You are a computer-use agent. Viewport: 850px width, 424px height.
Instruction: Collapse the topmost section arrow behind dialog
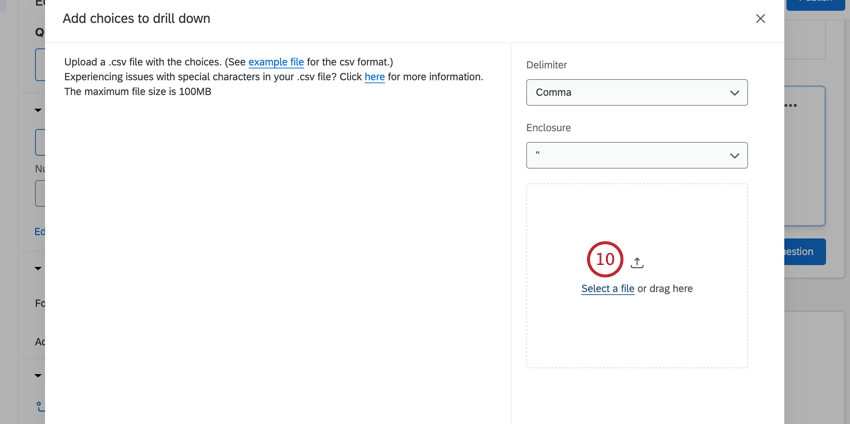click(38, 110)
